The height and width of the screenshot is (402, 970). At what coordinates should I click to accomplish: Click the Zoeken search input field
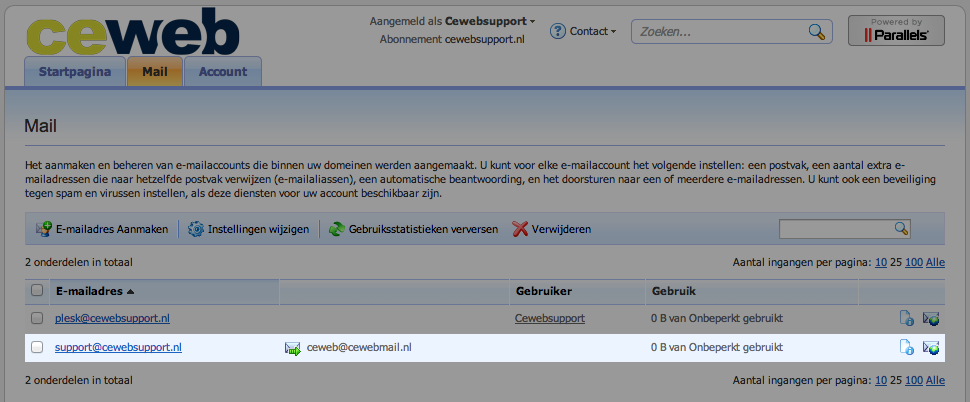coord(722,31)
